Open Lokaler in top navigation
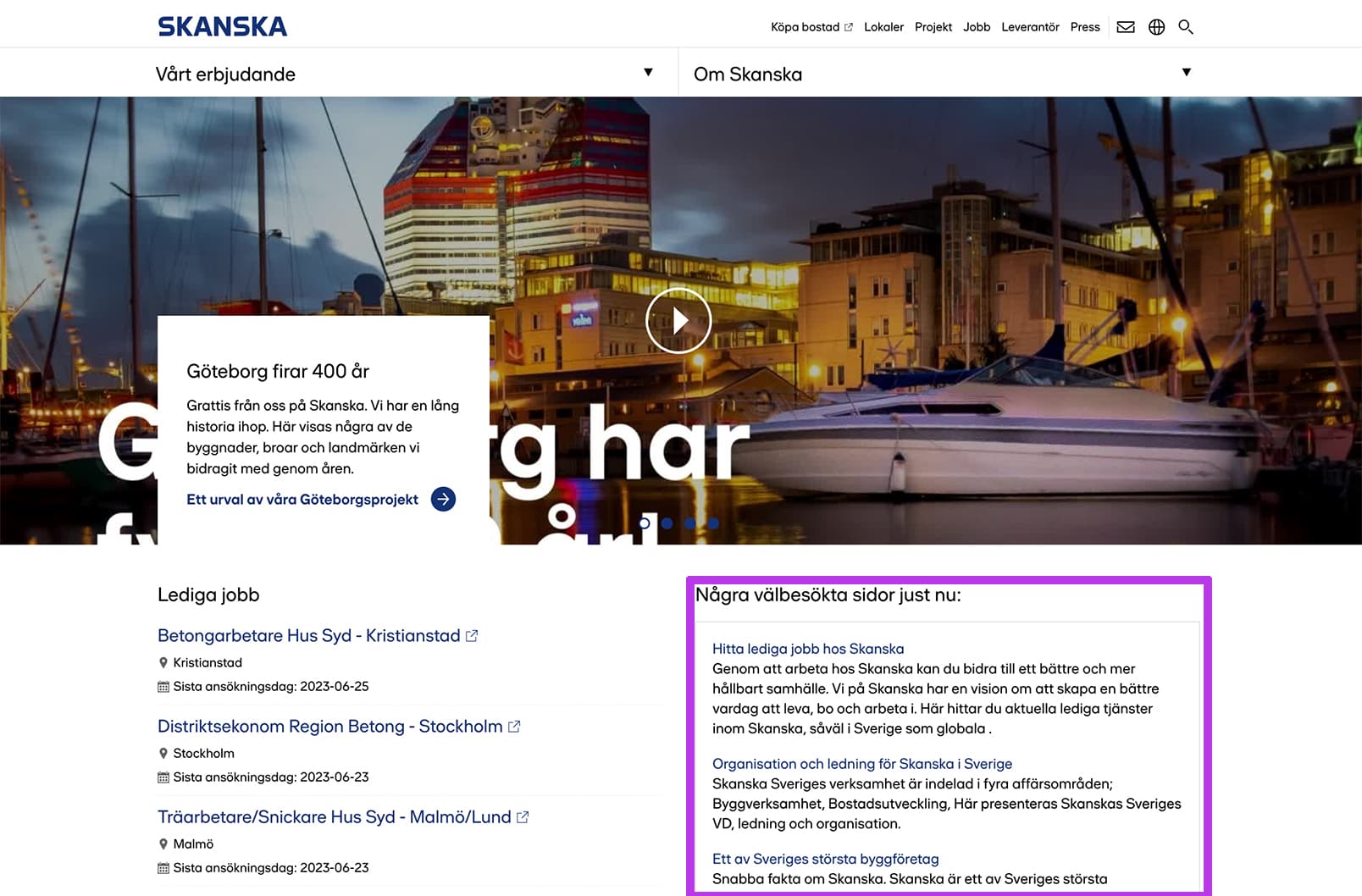 click(883, 27)
